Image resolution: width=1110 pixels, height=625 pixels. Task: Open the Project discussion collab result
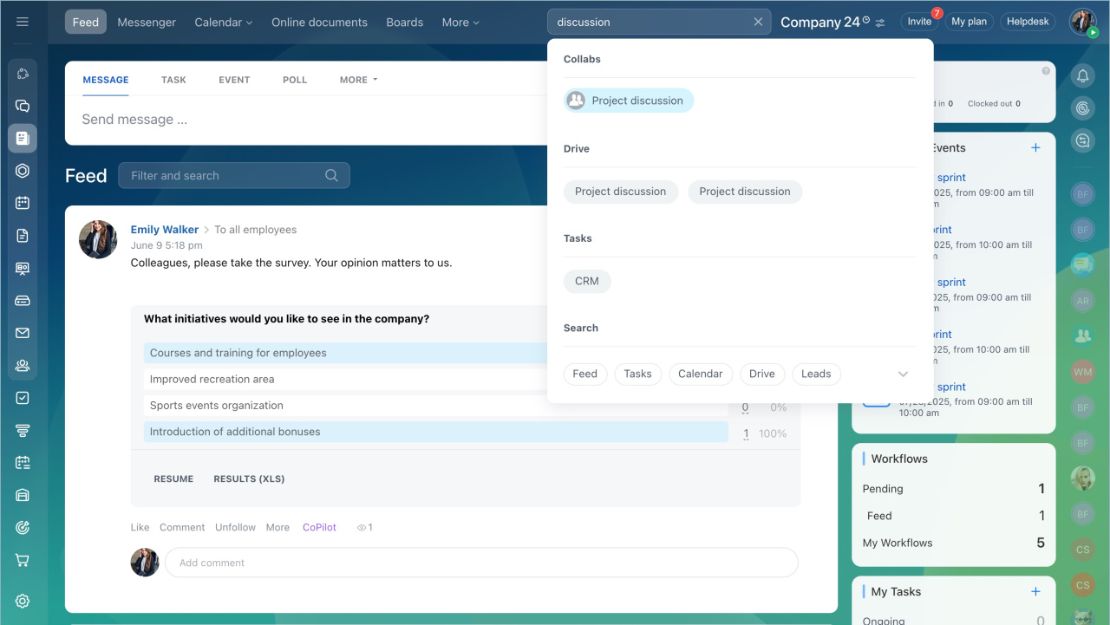(x=629, y=101)
